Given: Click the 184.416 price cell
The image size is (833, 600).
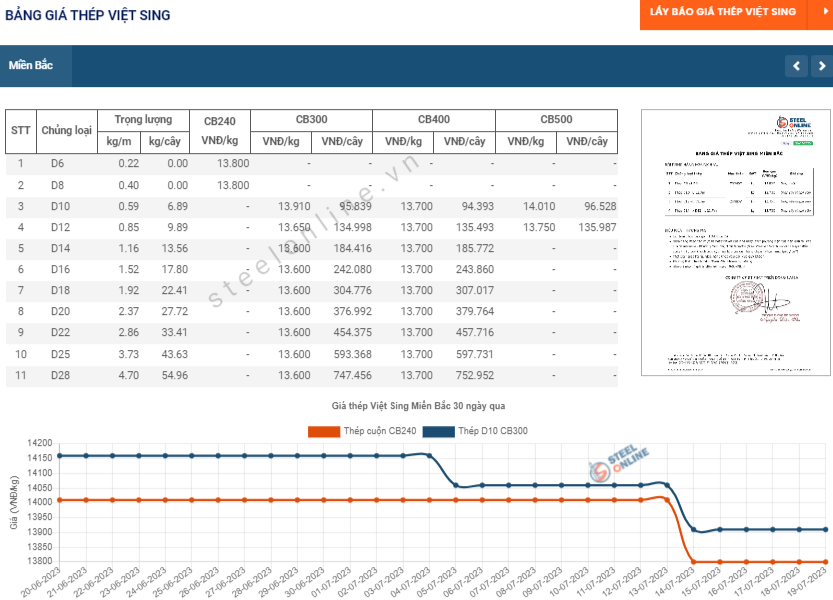Looking at the screenshot, I should 353,249.
